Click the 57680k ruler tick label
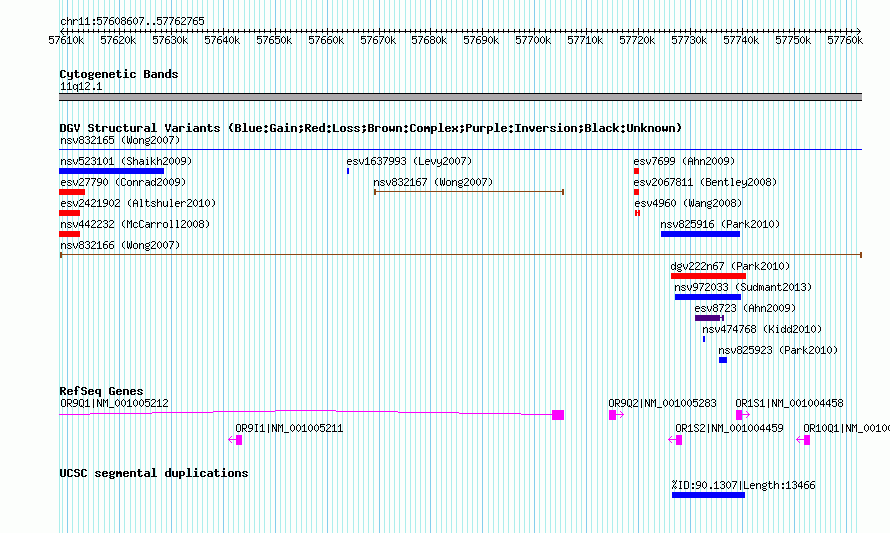This screenshot has height=533, width=890. pyautogui.click(x=429, y=40)
